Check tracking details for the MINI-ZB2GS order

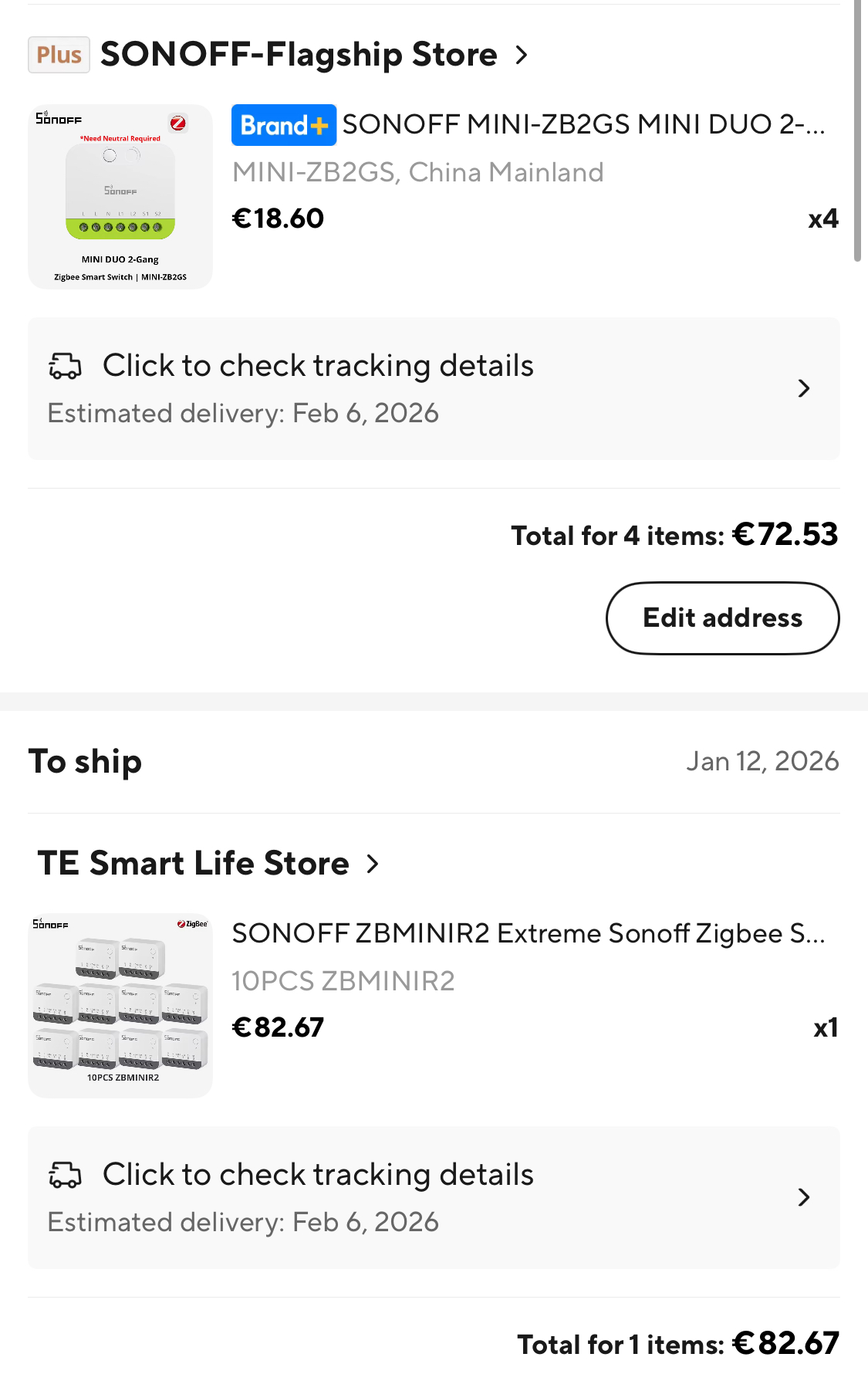pyautogui.click(x=318, y=366)
